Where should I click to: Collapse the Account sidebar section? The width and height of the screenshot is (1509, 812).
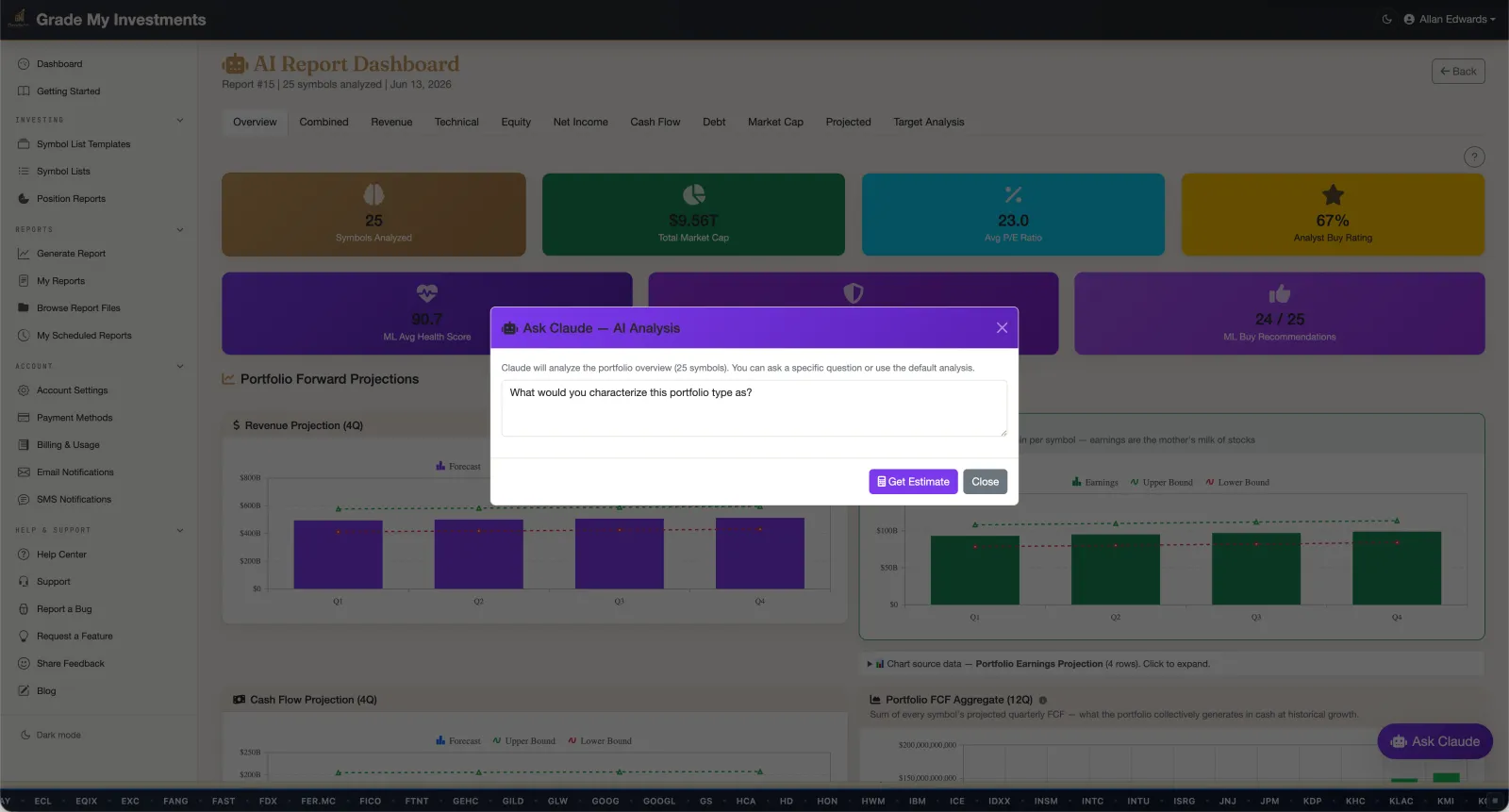point(180,367)
